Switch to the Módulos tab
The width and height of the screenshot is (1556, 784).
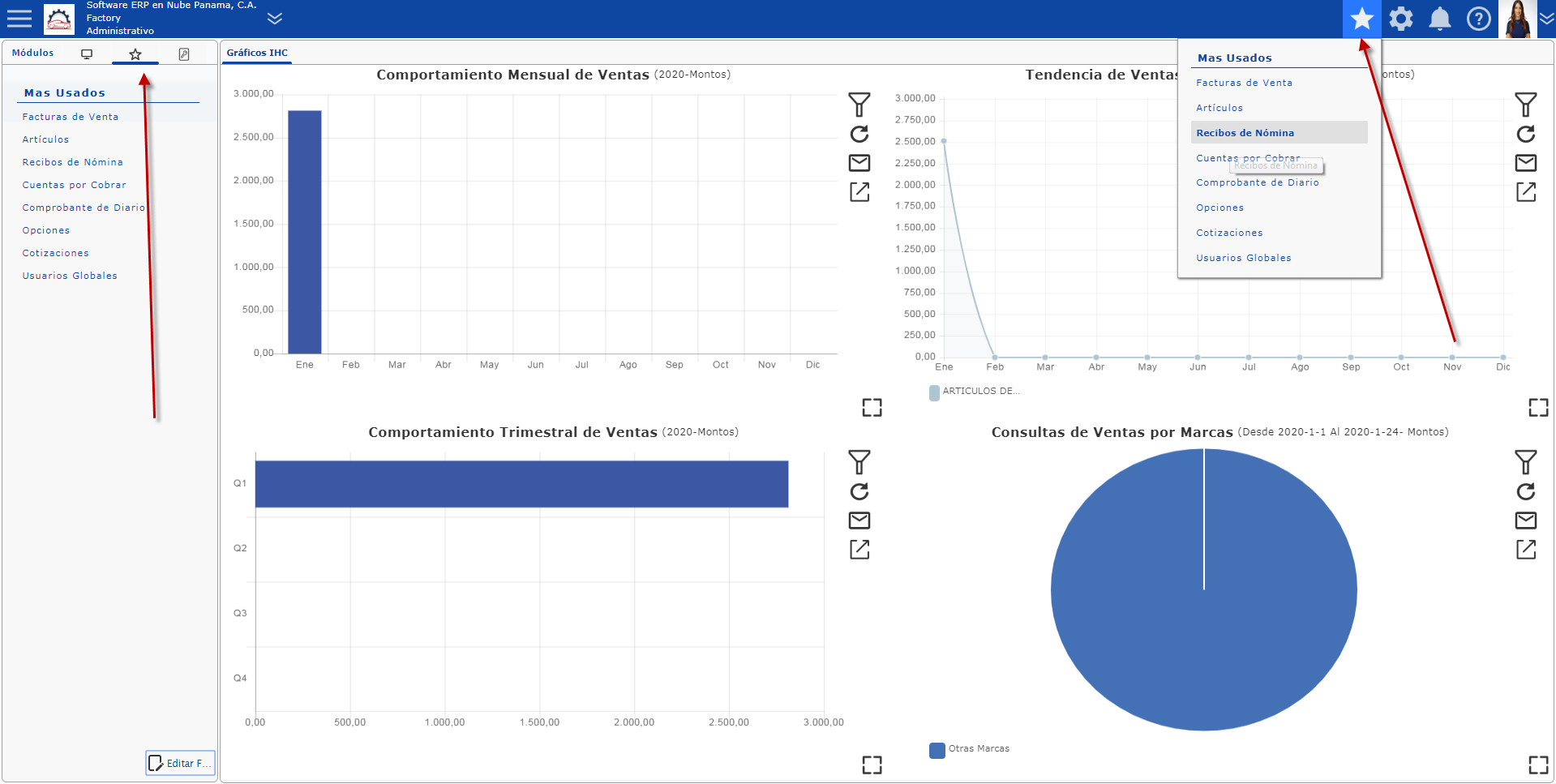click(32, 53)
